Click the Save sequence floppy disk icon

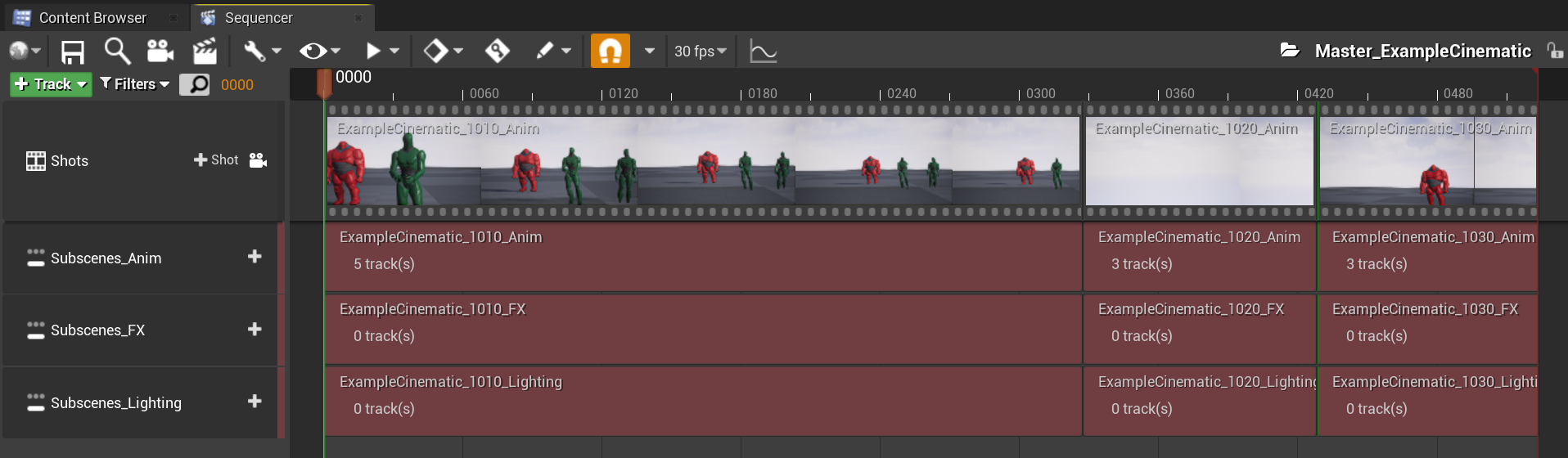pyautogui.click(x=73, y=52)
